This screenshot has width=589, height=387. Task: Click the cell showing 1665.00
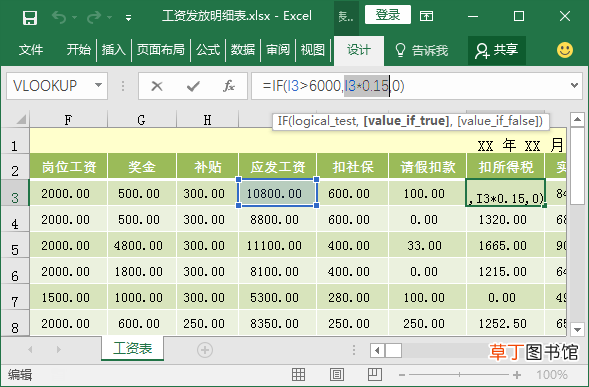click(x=506, y=245)
